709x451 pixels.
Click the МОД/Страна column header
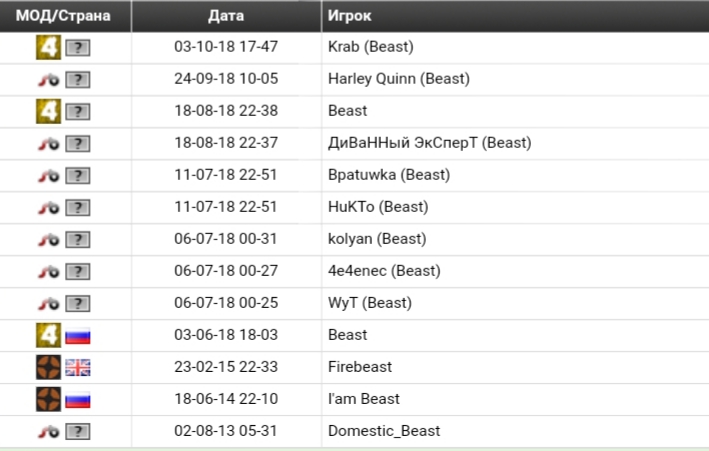click(63, 17)
